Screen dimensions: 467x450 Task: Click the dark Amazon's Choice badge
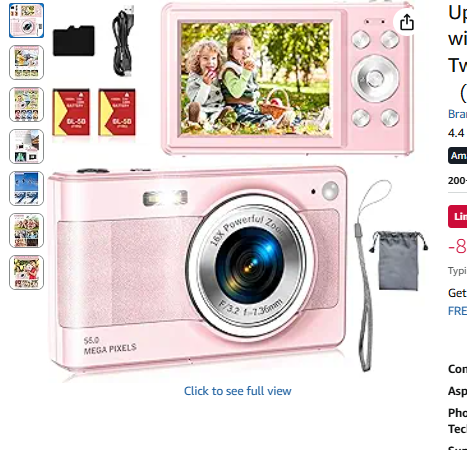pyautogui.click(x=457, y=156)
